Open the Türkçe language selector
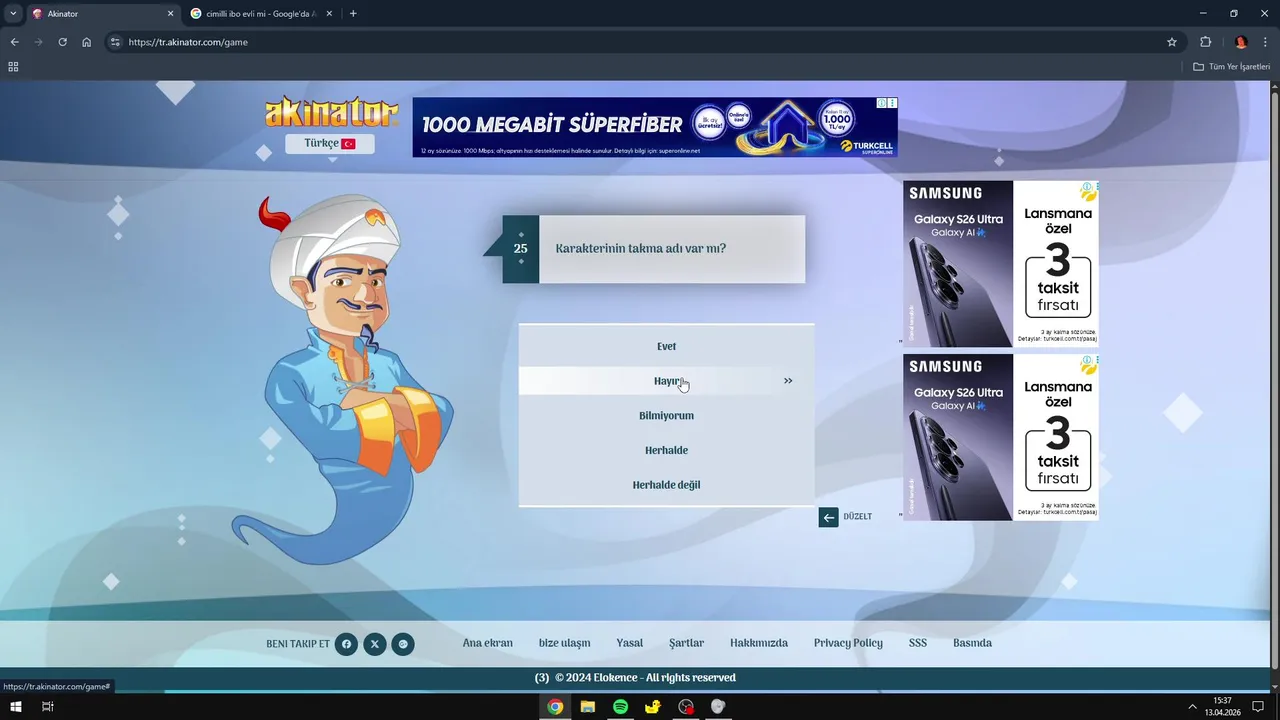 [330, 144]
